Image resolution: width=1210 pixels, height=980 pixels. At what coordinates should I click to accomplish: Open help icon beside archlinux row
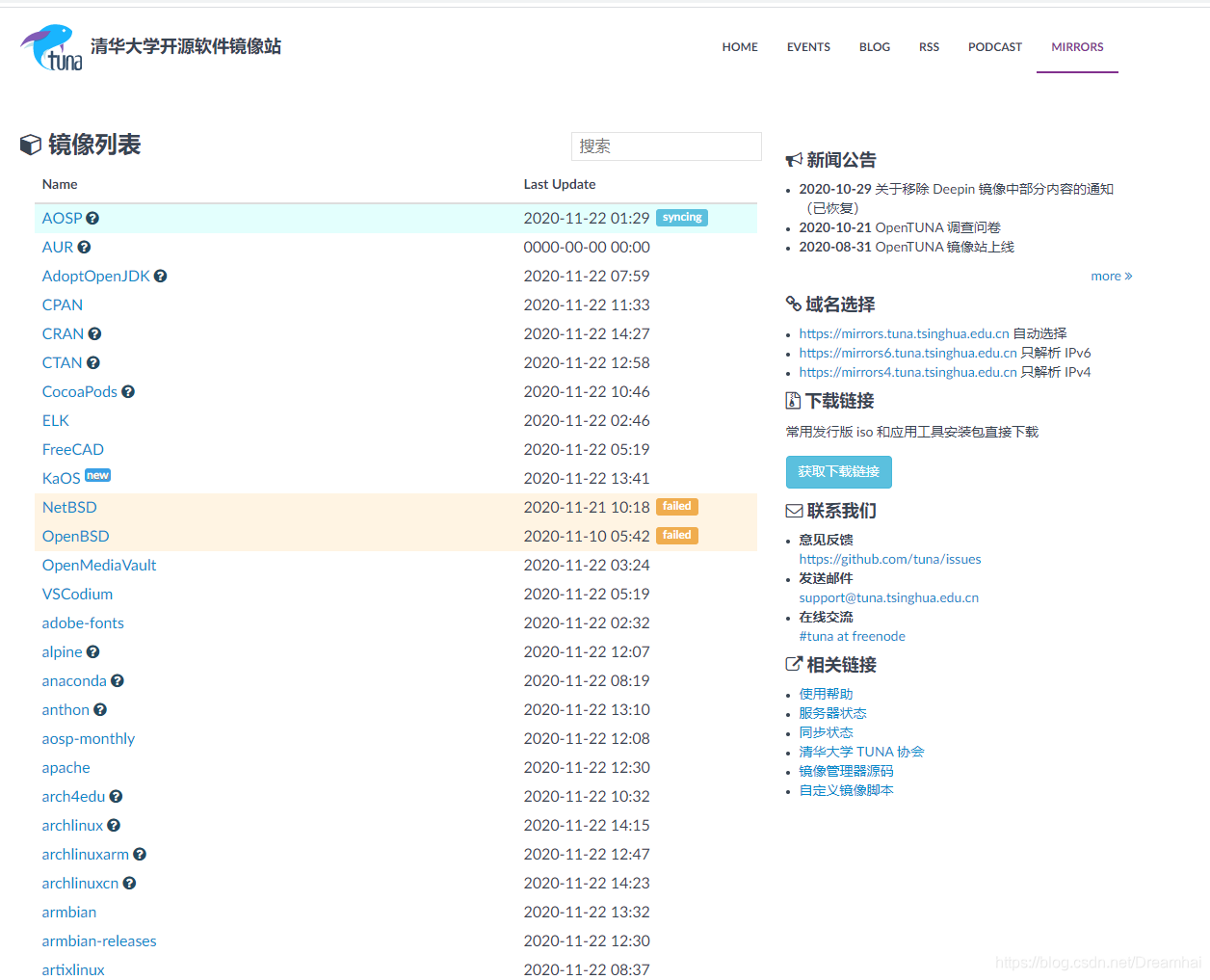click(x=114, y=826)
